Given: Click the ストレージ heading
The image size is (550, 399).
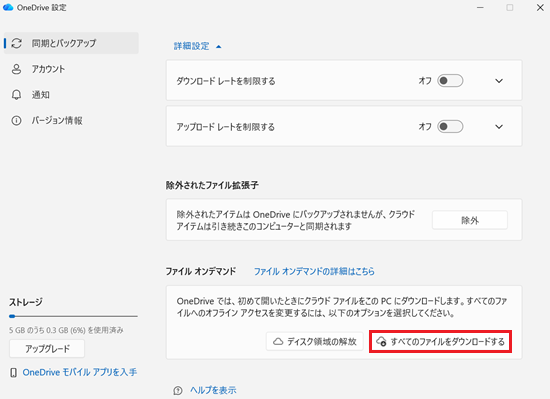Looking at the screenshot, I should [x=26, y=302].
